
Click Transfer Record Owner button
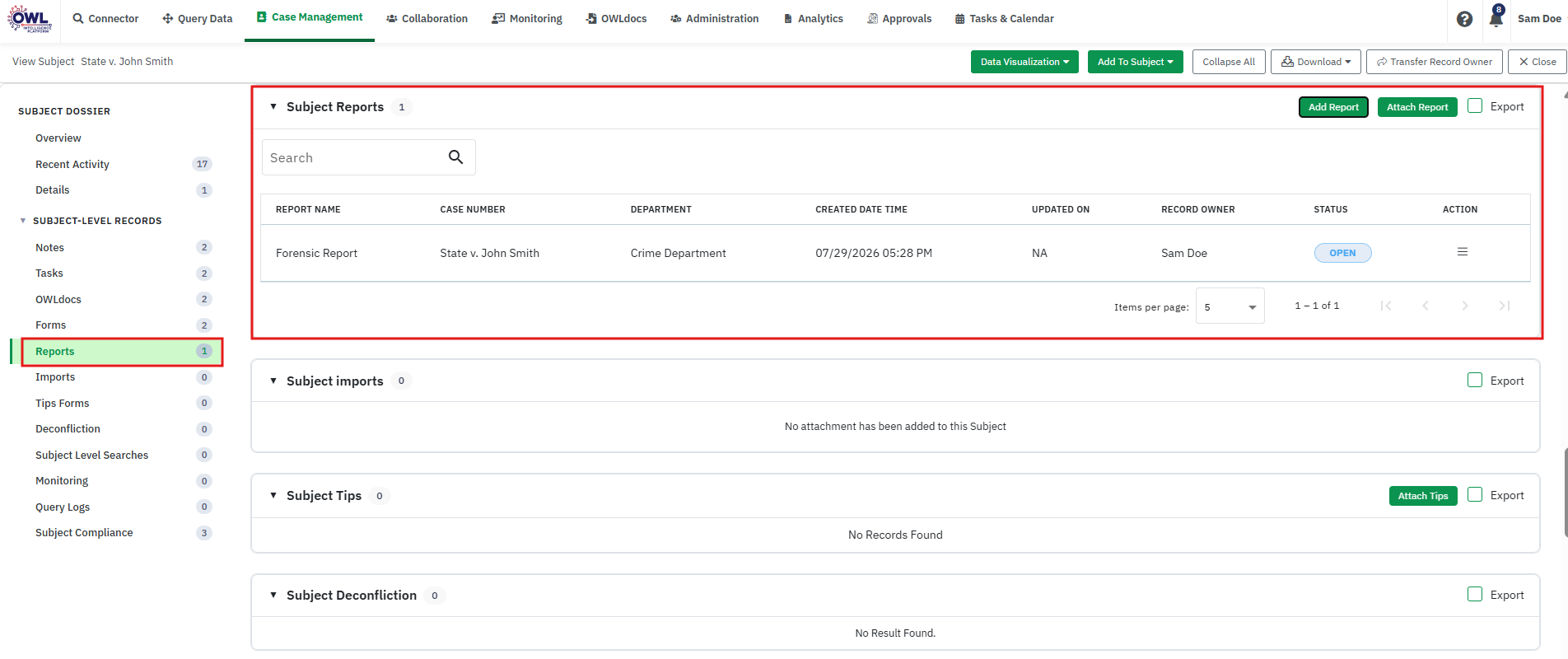[x=1434, y=62]
